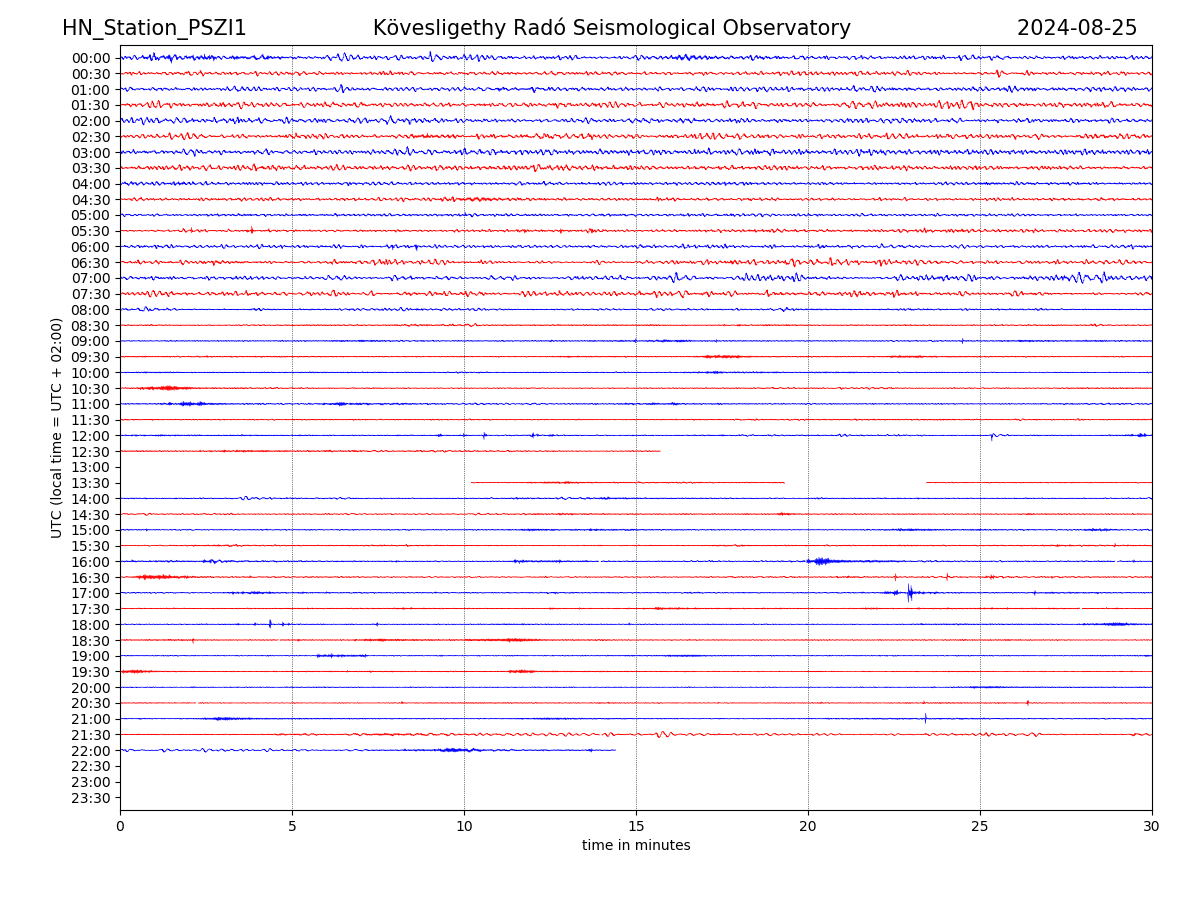The image size is (1200, 900).
Task: Click the blue burst on 16:00 trace near minute 20
Action: point(821,561)
